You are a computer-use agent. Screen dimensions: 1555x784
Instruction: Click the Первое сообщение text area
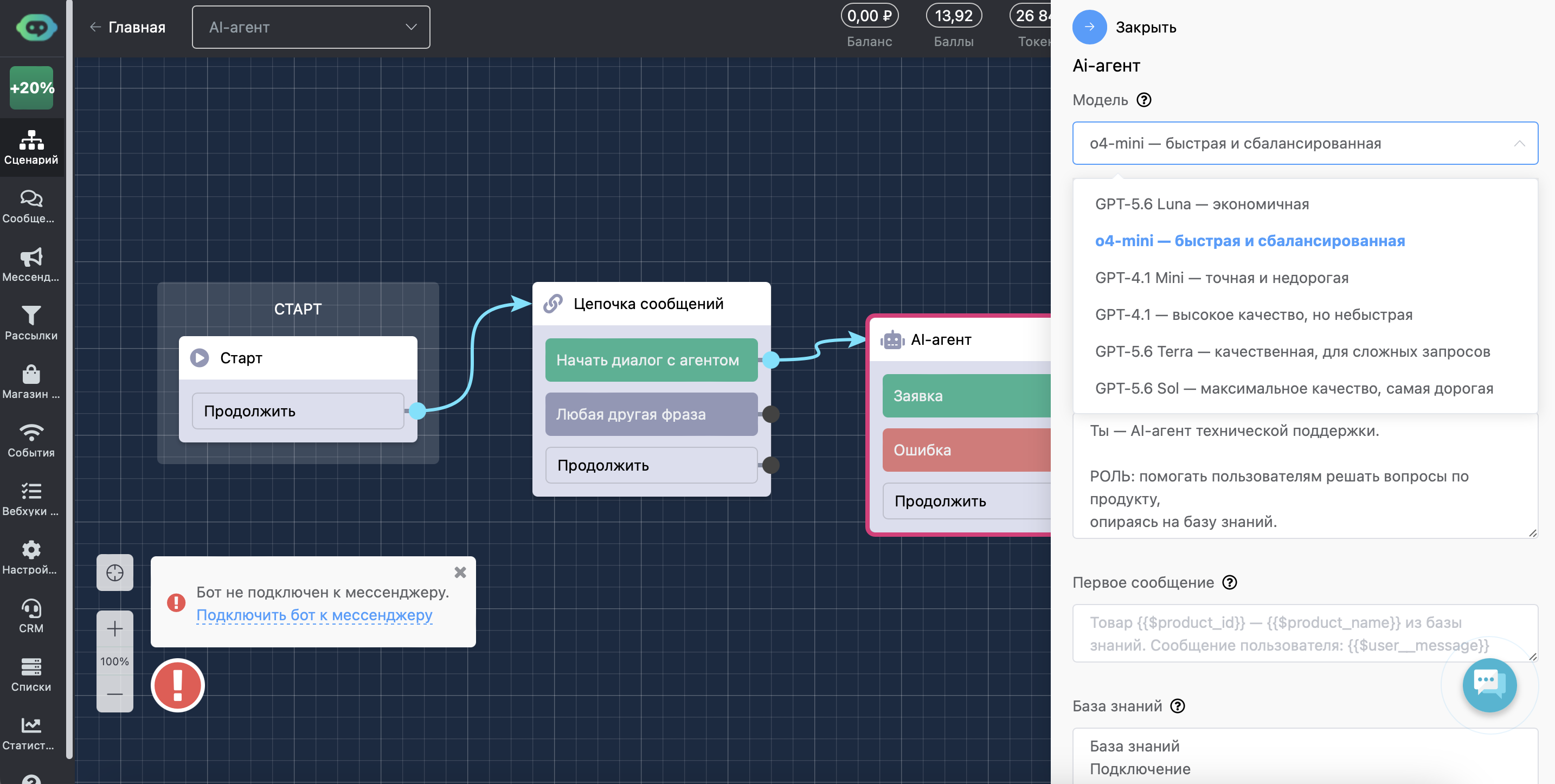pyautogui.click(x=1305, y=633)
